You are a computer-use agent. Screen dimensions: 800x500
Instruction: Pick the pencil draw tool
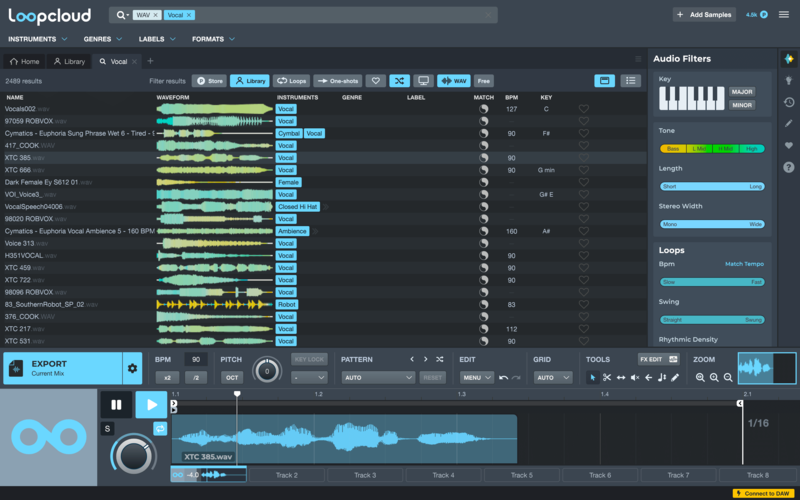click(675, 378)
